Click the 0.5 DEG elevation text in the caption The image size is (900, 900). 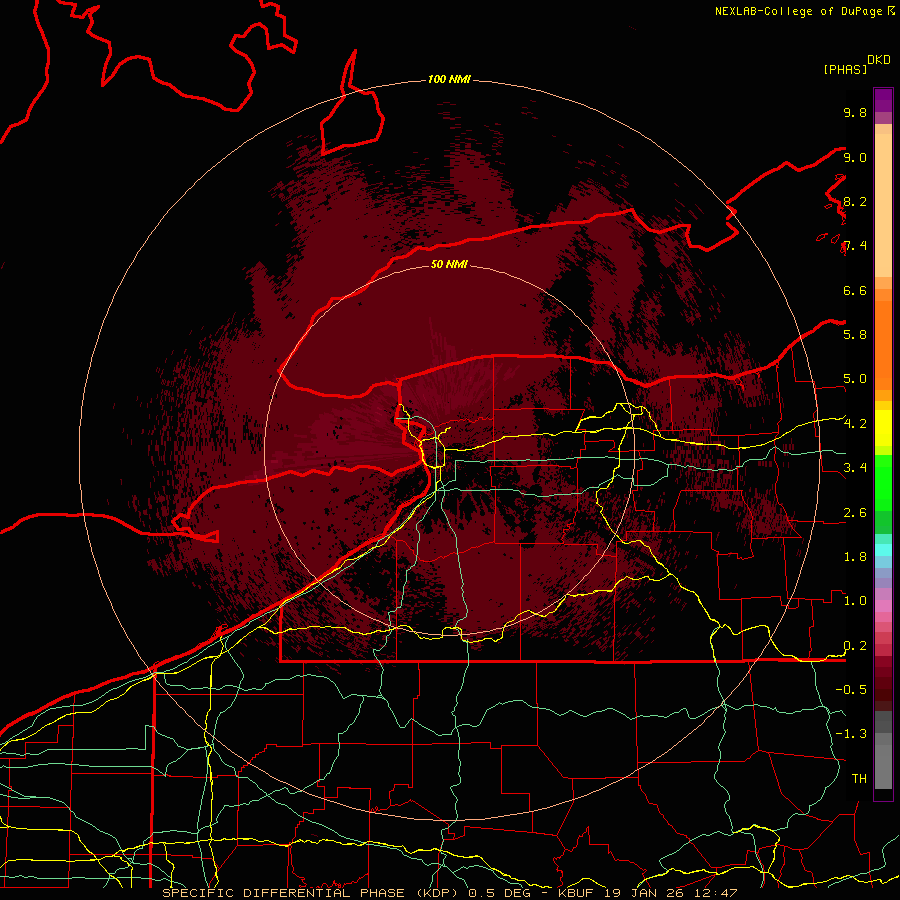[501, 893]
